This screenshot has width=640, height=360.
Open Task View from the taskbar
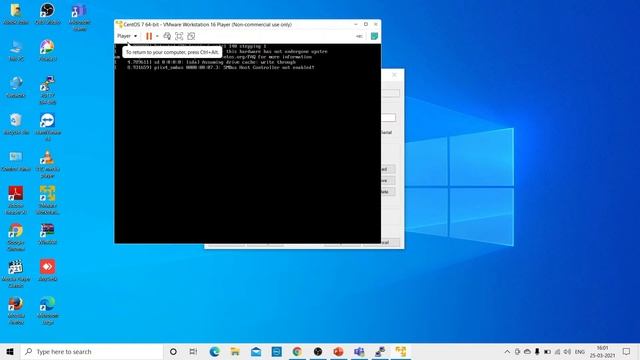tap(193, 351)
